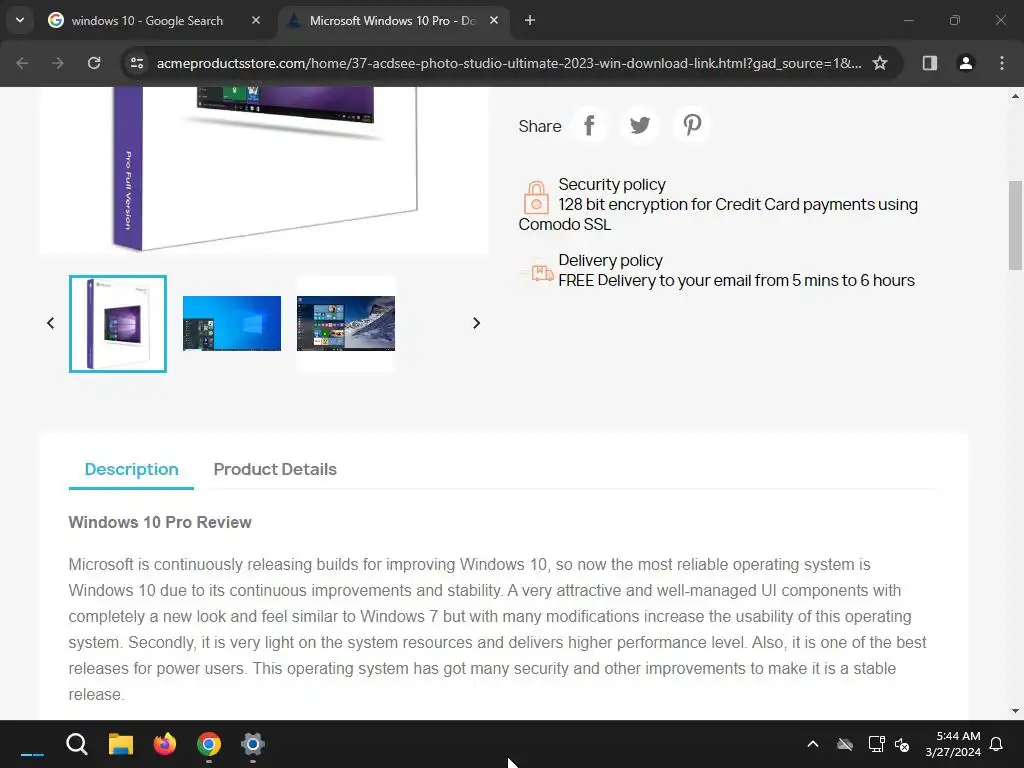
Task: Show hidden system tray icons
Action: (x=813, y=744)
